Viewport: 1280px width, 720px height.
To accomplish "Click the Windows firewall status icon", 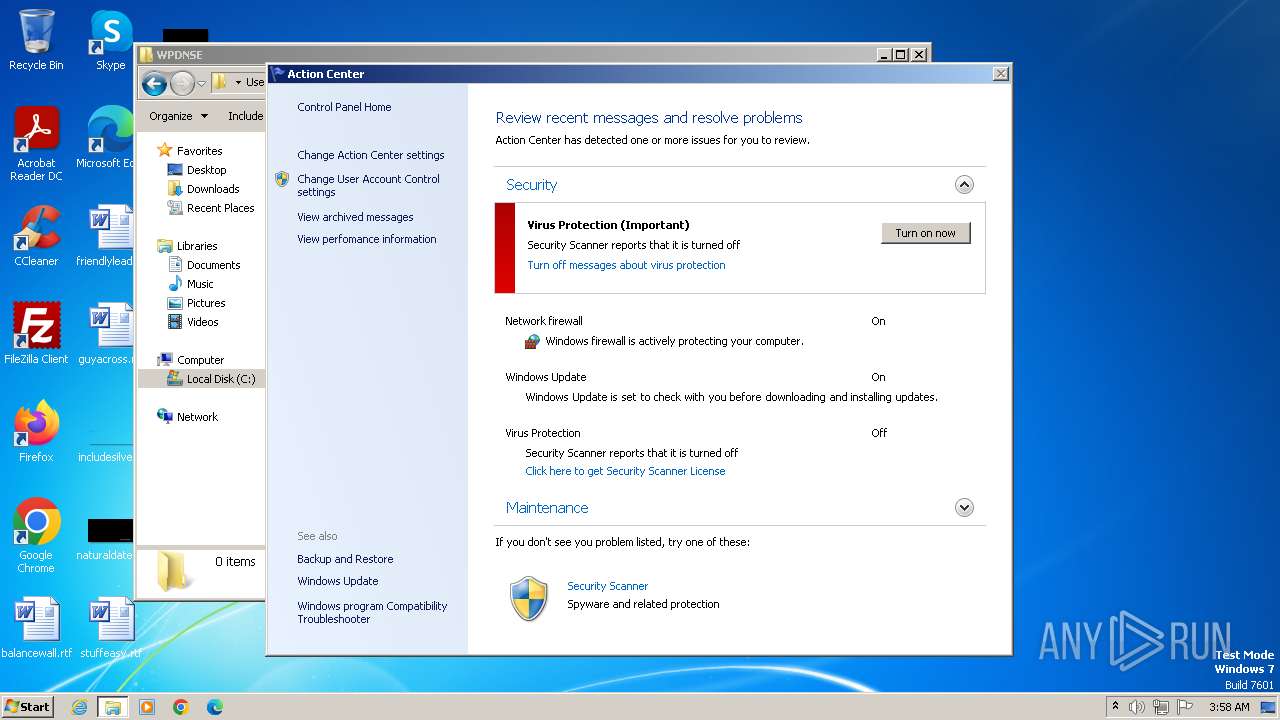I will (533, 341).
